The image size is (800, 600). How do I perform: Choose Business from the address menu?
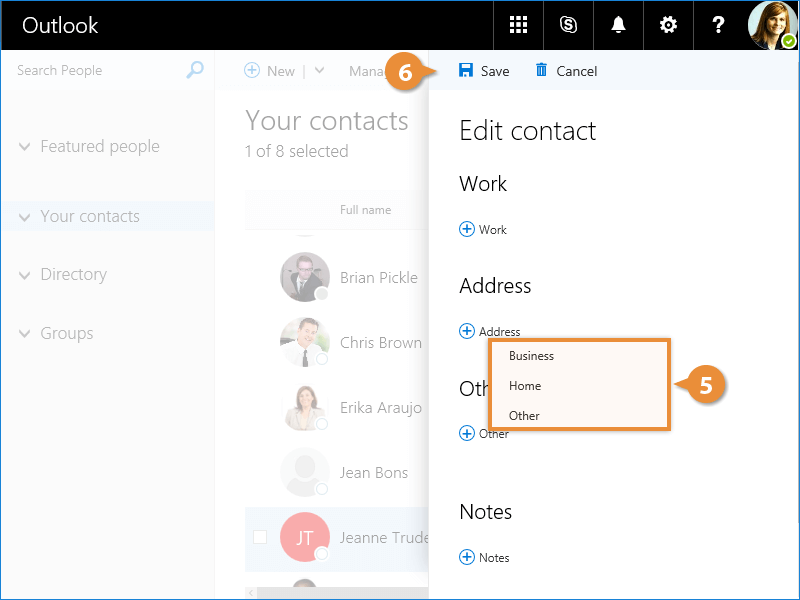[x=531, y=356]
